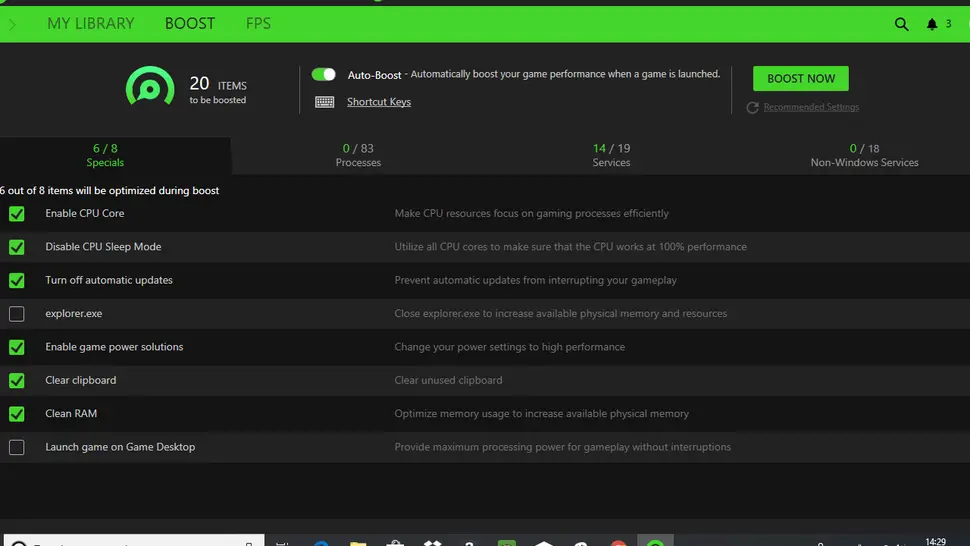970x546 pixels.
Task: Click the taskbar clock showing 14:29
Action: [935, 542]
